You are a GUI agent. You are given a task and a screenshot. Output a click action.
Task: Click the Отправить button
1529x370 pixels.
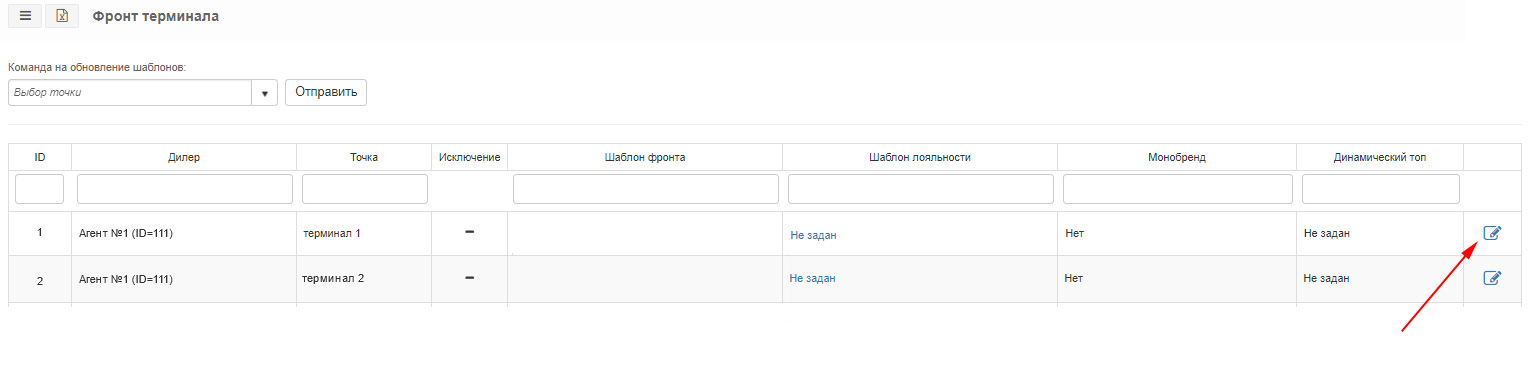[x=326, y=92]
